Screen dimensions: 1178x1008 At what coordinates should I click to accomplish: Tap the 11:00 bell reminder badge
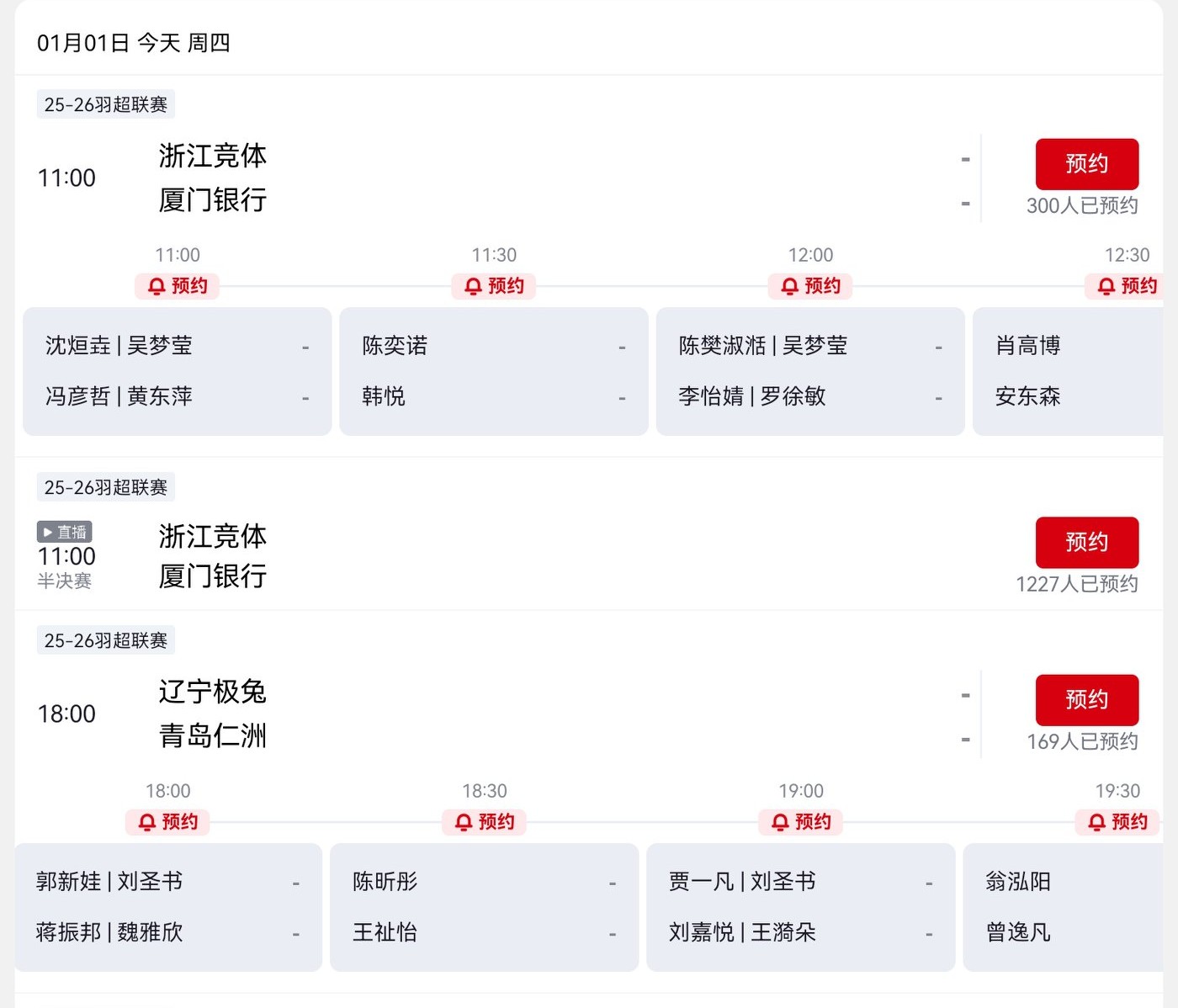[x=178, y=286]
